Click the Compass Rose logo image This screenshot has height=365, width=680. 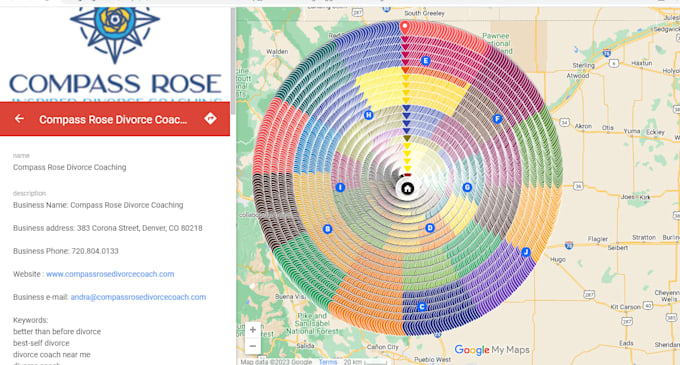click(x=115, y=53)
